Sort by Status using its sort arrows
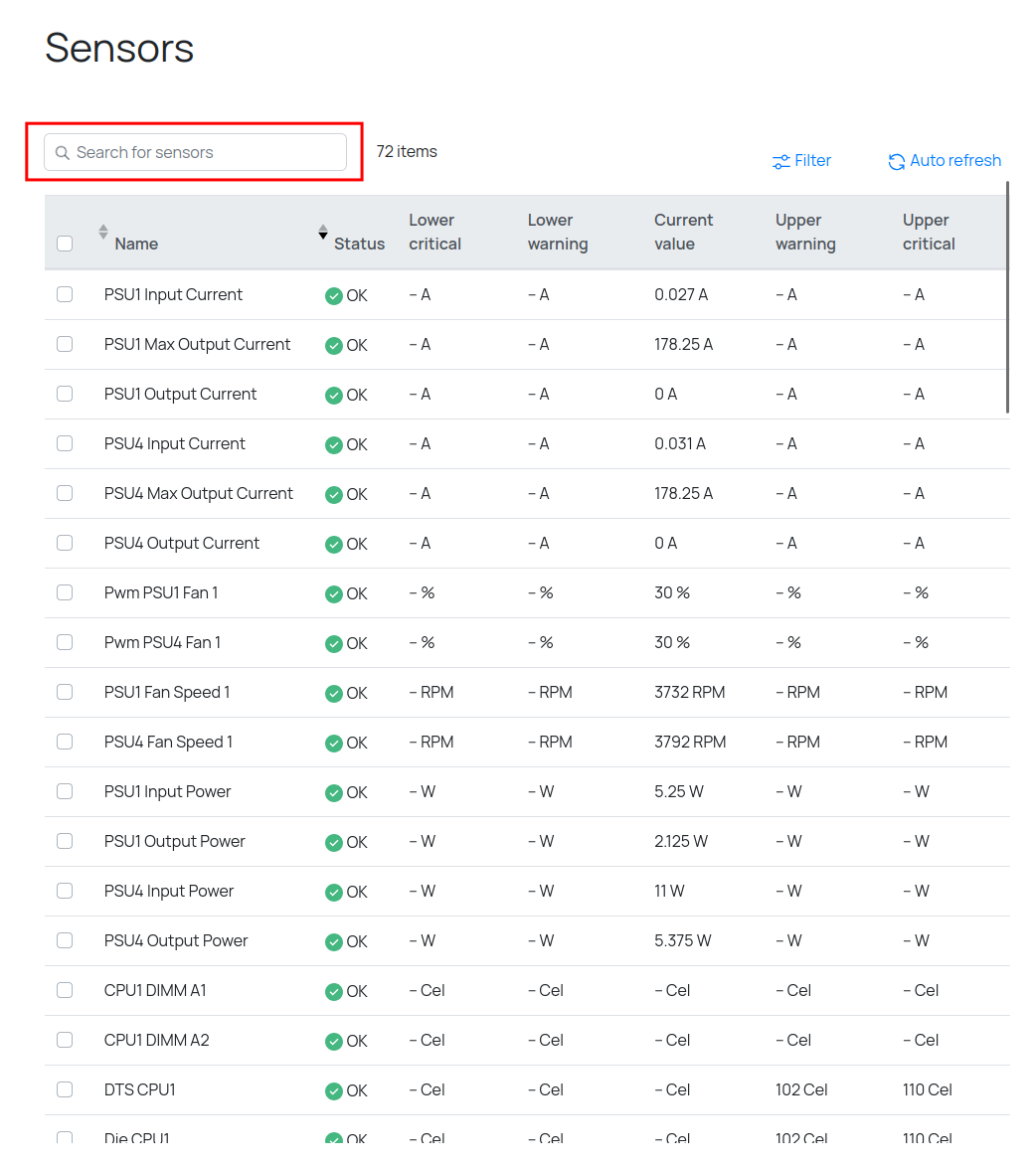The image size is (1036, 1166). click(x=323, y=232)
